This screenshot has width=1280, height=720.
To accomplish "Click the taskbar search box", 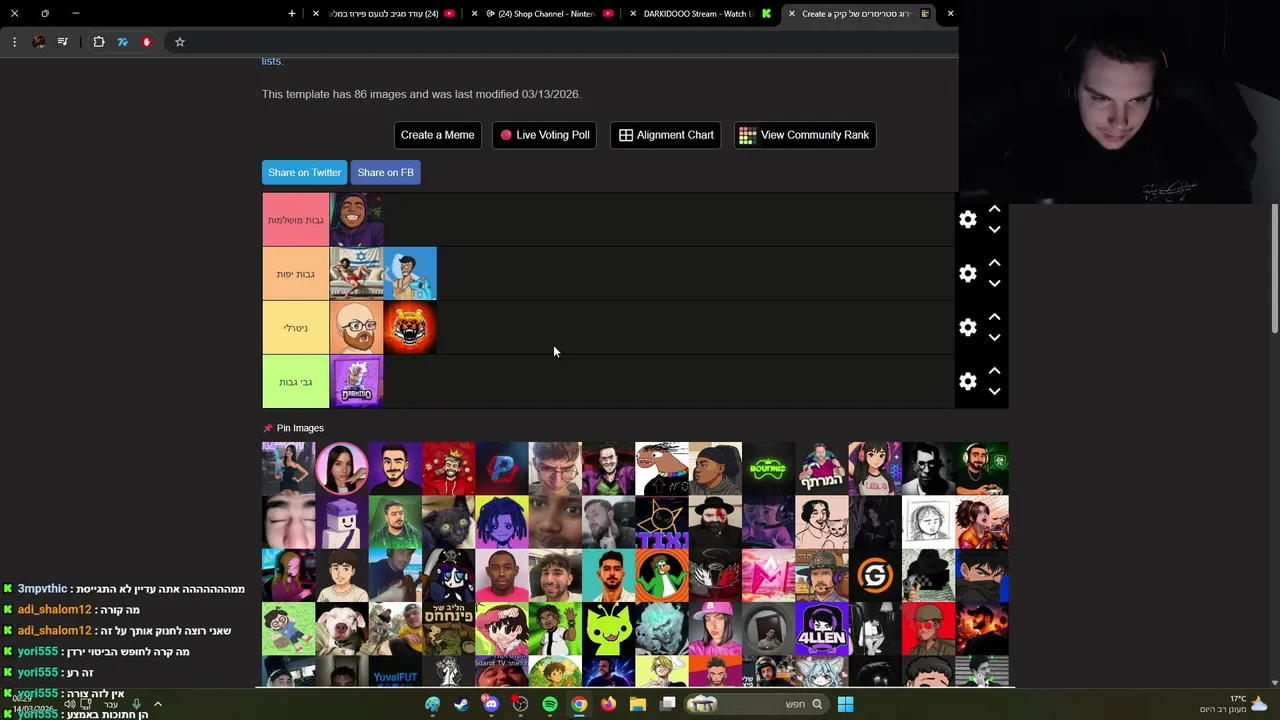I will pyautogui.click(x=758, y=704).
